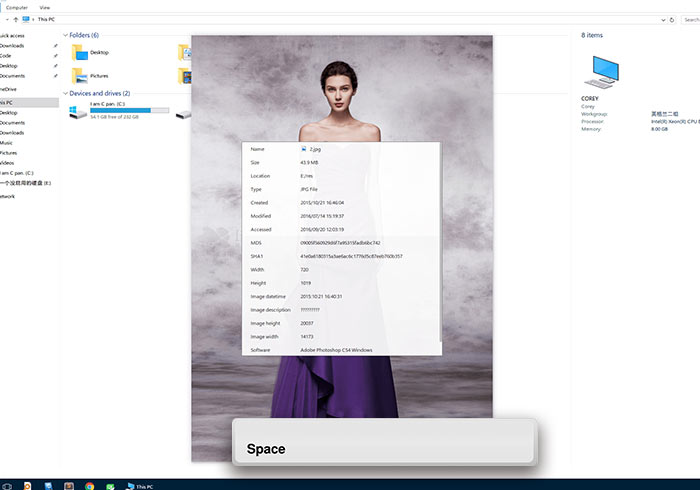700x490 pixels.
Task: Focus the Search box in Explorer
Action: click(x=691, y=20)
